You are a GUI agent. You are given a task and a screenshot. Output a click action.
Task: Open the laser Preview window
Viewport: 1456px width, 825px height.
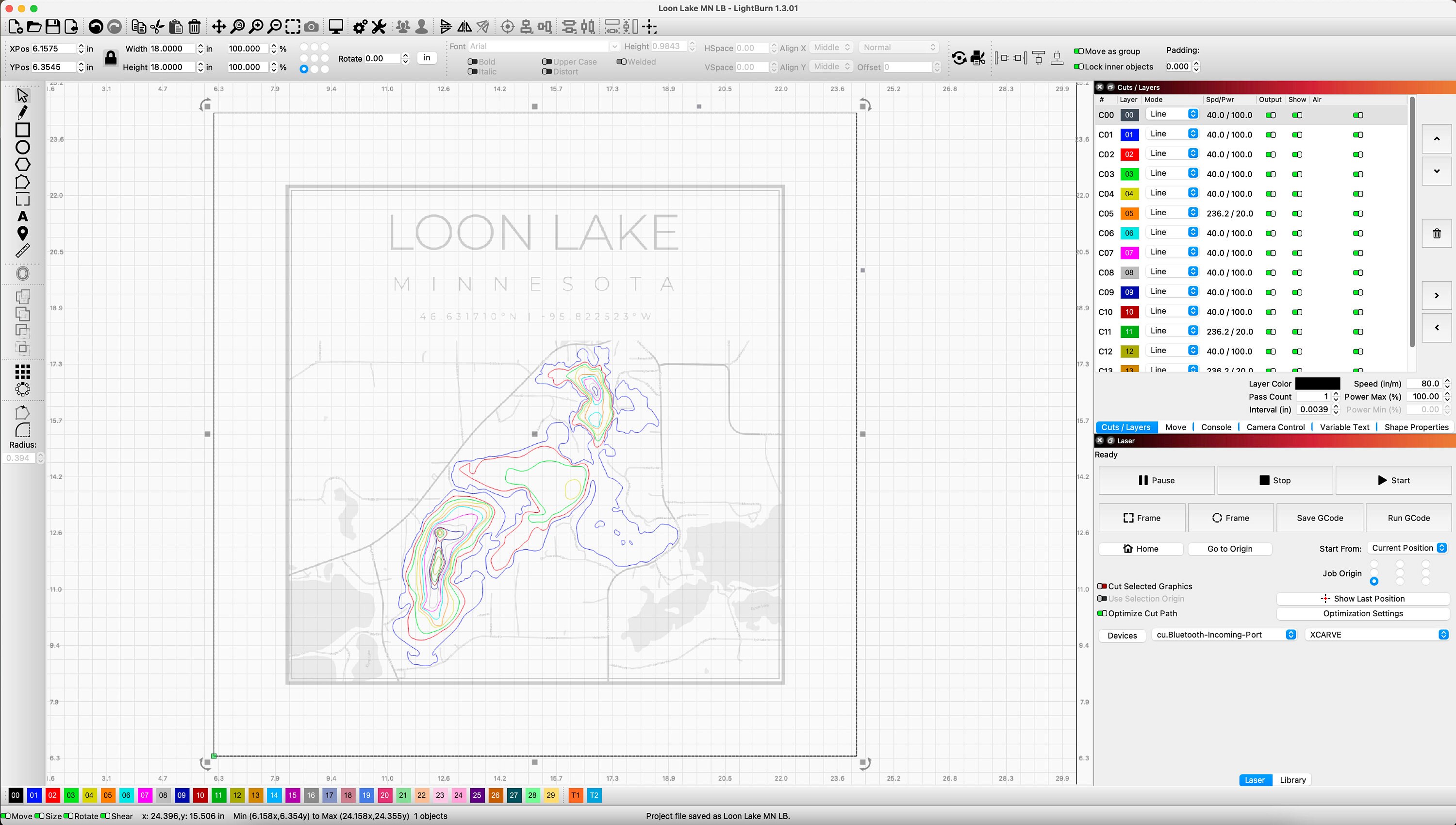[335, 27]
